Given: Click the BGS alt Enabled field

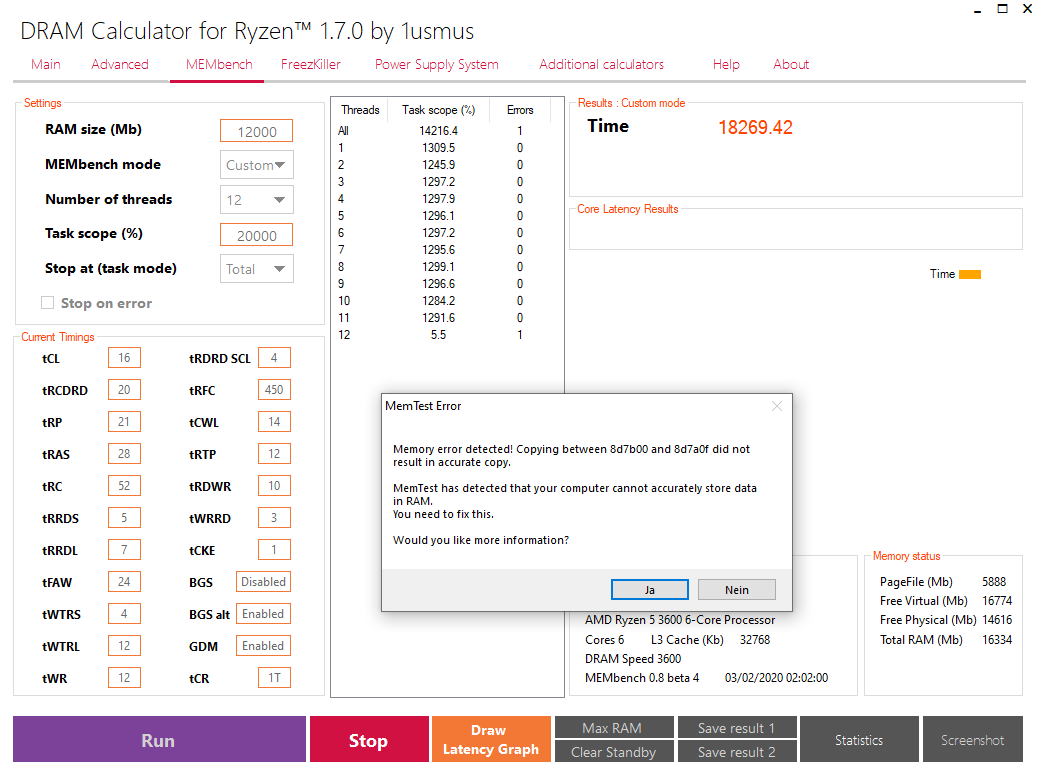Looking at the screenshot, I should pos(263,613).
